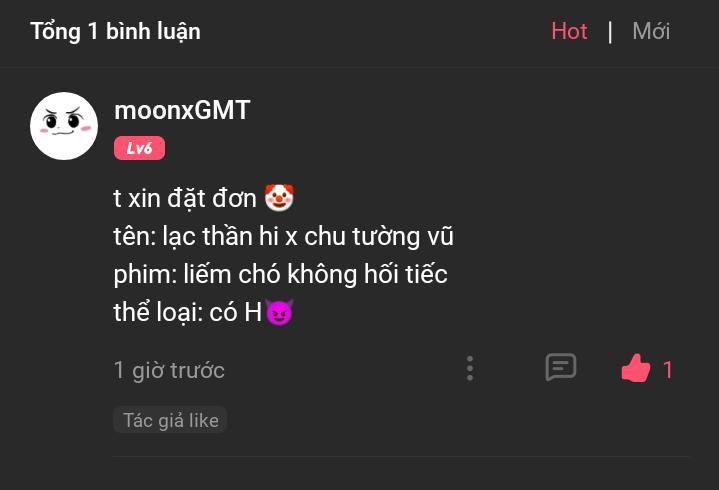The height and width of the screenshot is (490, 719).
Task: Click the separator line below the comment
Action: (x=400, y=457)
